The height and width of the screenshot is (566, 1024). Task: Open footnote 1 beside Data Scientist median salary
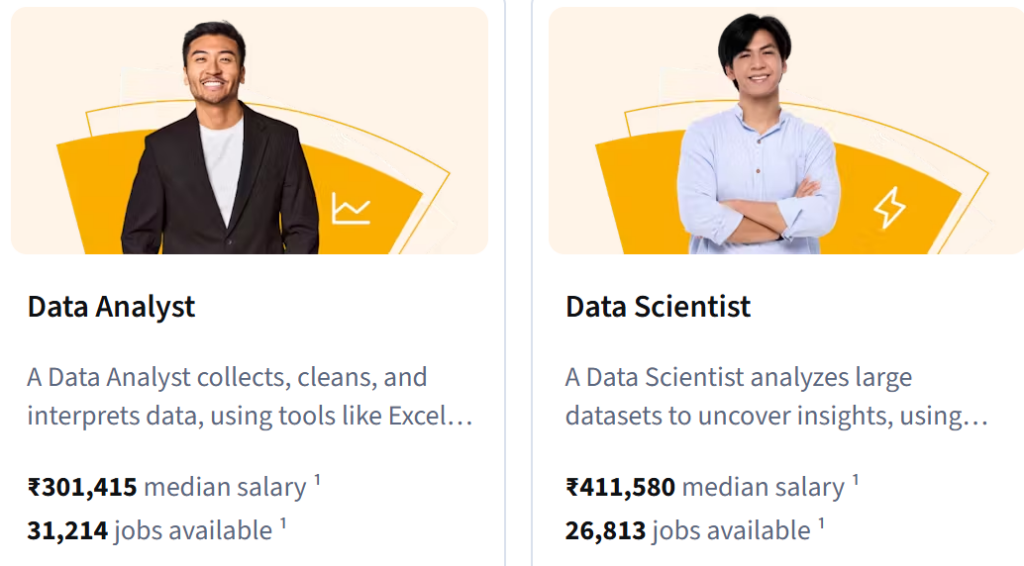[x=855, y=480]
